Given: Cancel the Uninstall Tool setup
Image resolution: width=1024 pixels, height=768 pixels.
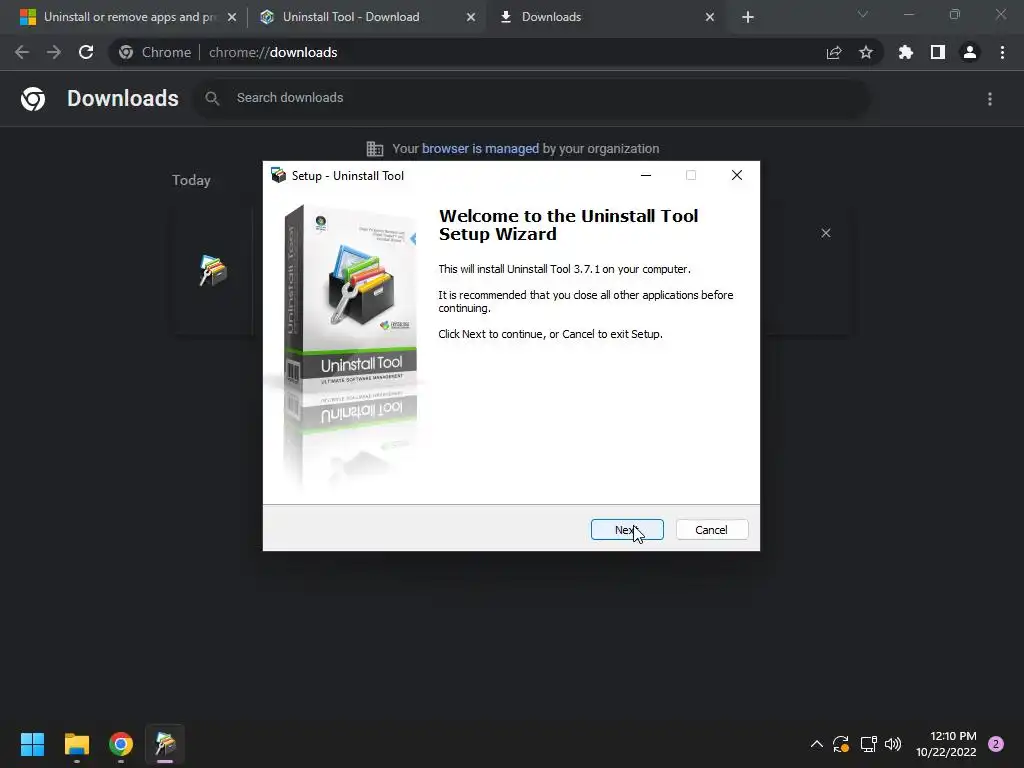Looking at the screenshot, I should click(x=712, y=530).
